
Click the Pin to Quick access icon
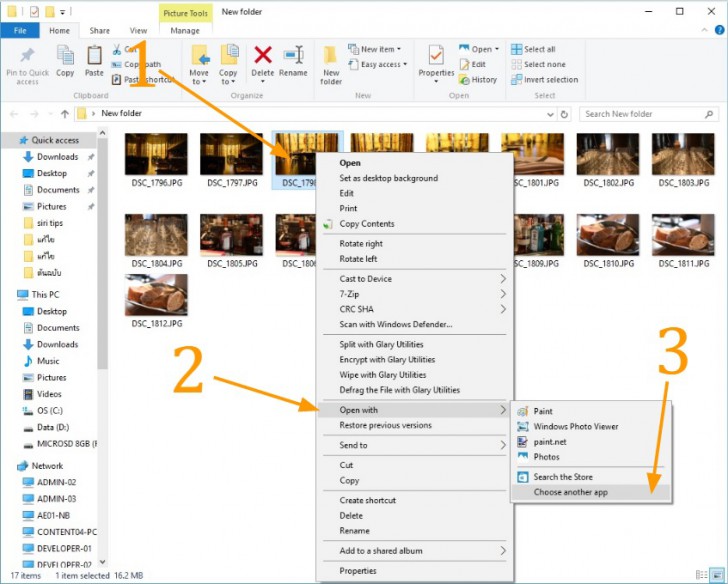tap(27, 55)
